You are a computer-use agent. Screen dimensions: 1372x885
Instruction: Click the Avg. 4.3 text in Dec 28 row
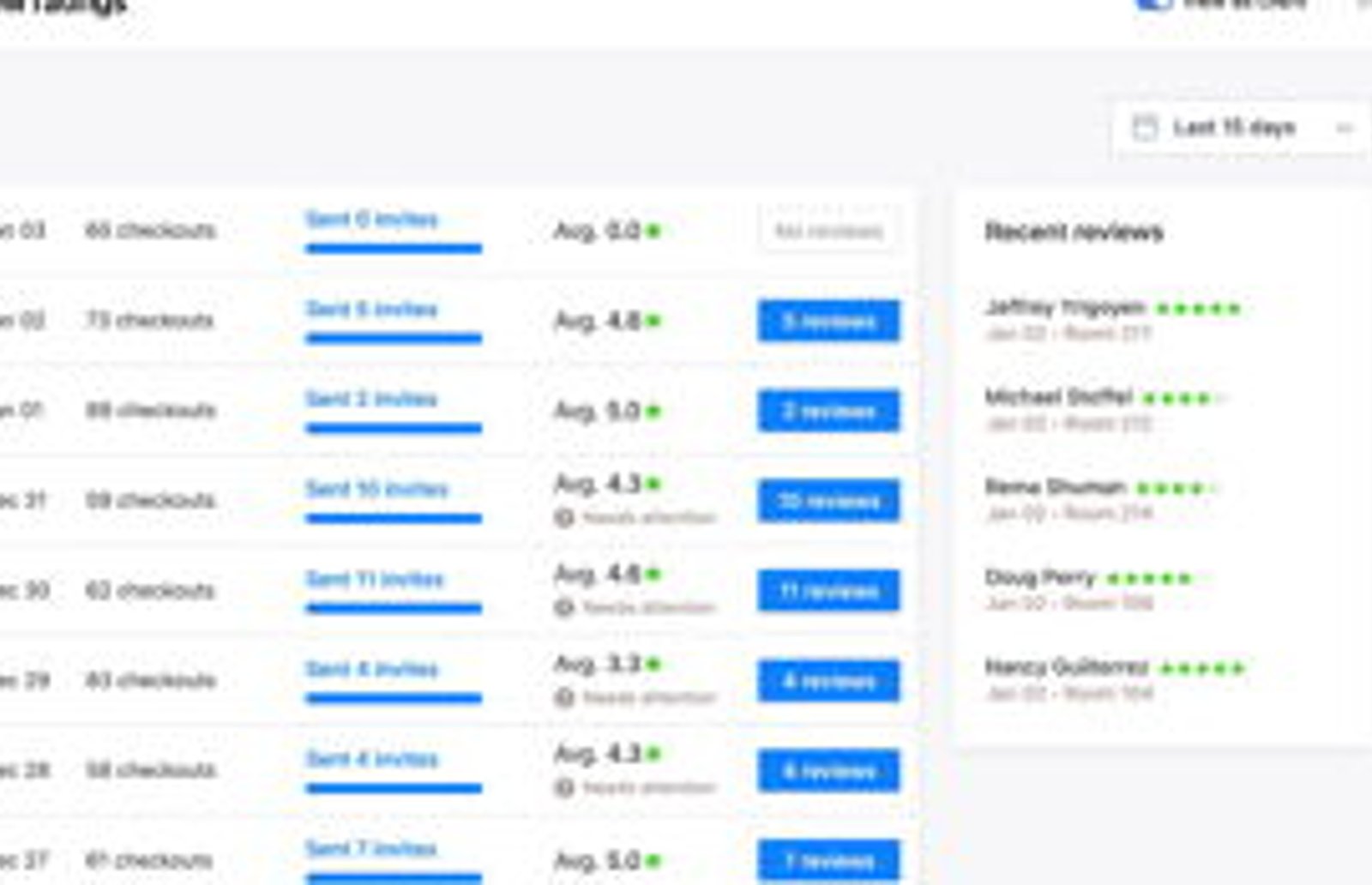(x=598, y=754)
